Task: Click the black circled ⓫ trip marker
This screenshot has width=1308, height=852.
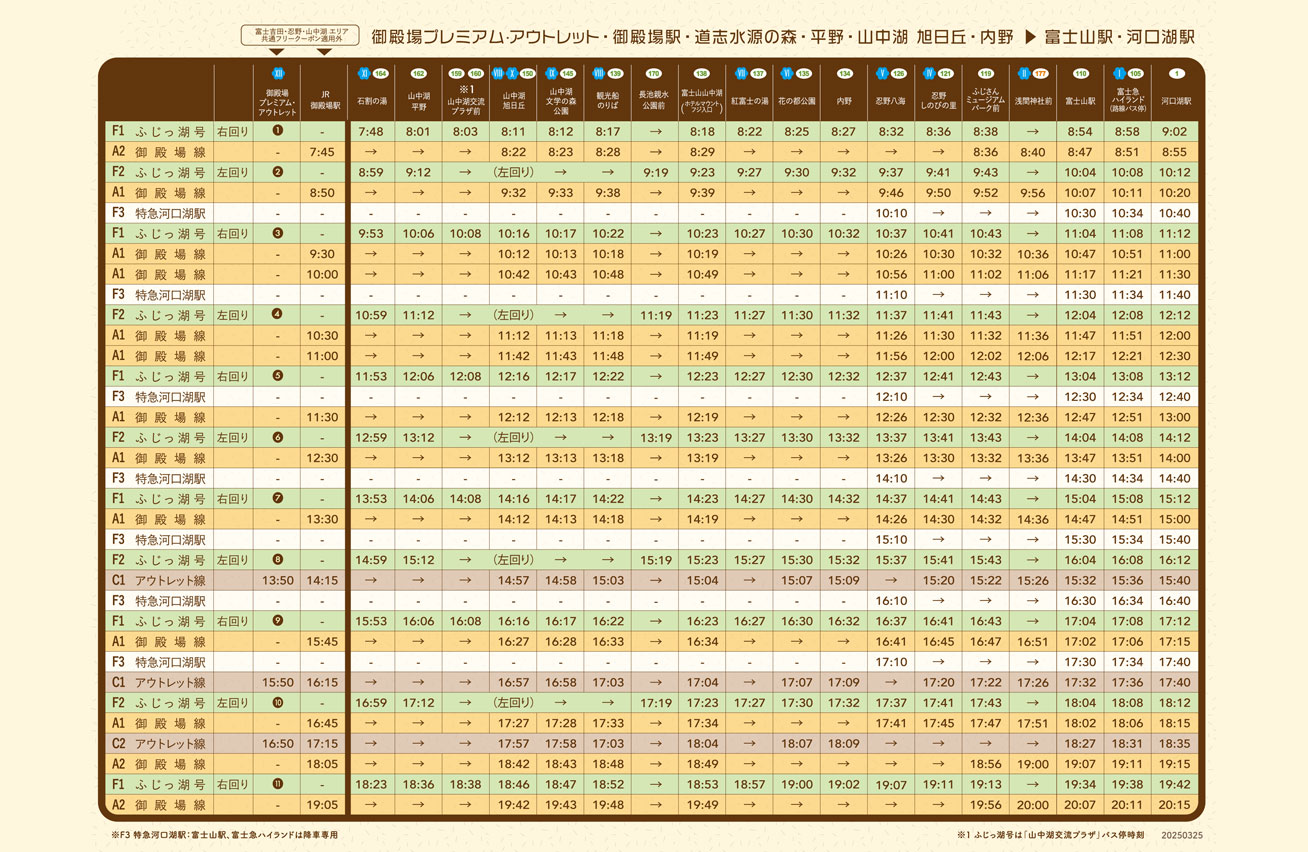Action: tap(277, 784)
